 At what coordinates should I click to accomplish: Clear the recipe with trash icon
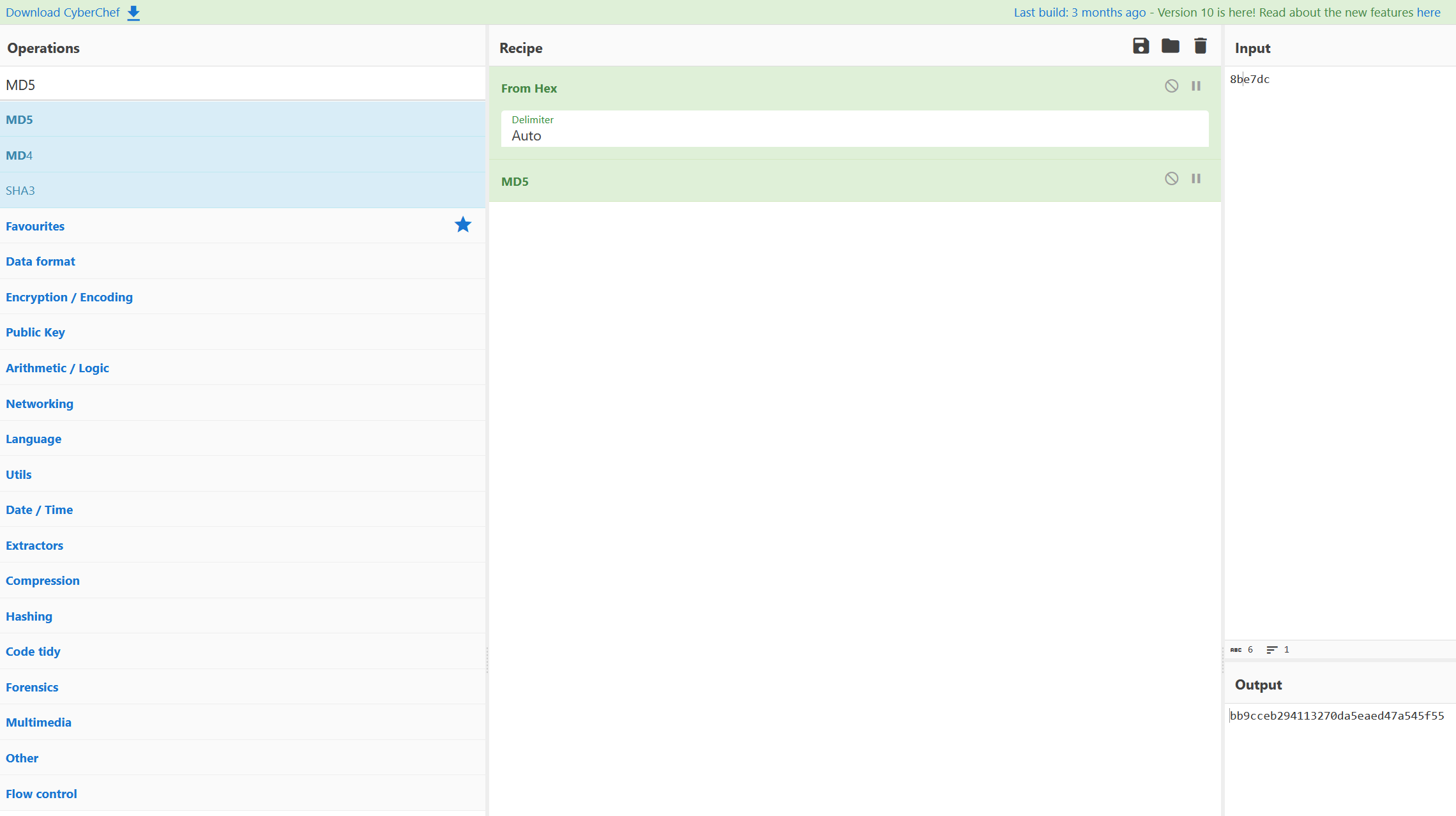(x=1200, y=46)
